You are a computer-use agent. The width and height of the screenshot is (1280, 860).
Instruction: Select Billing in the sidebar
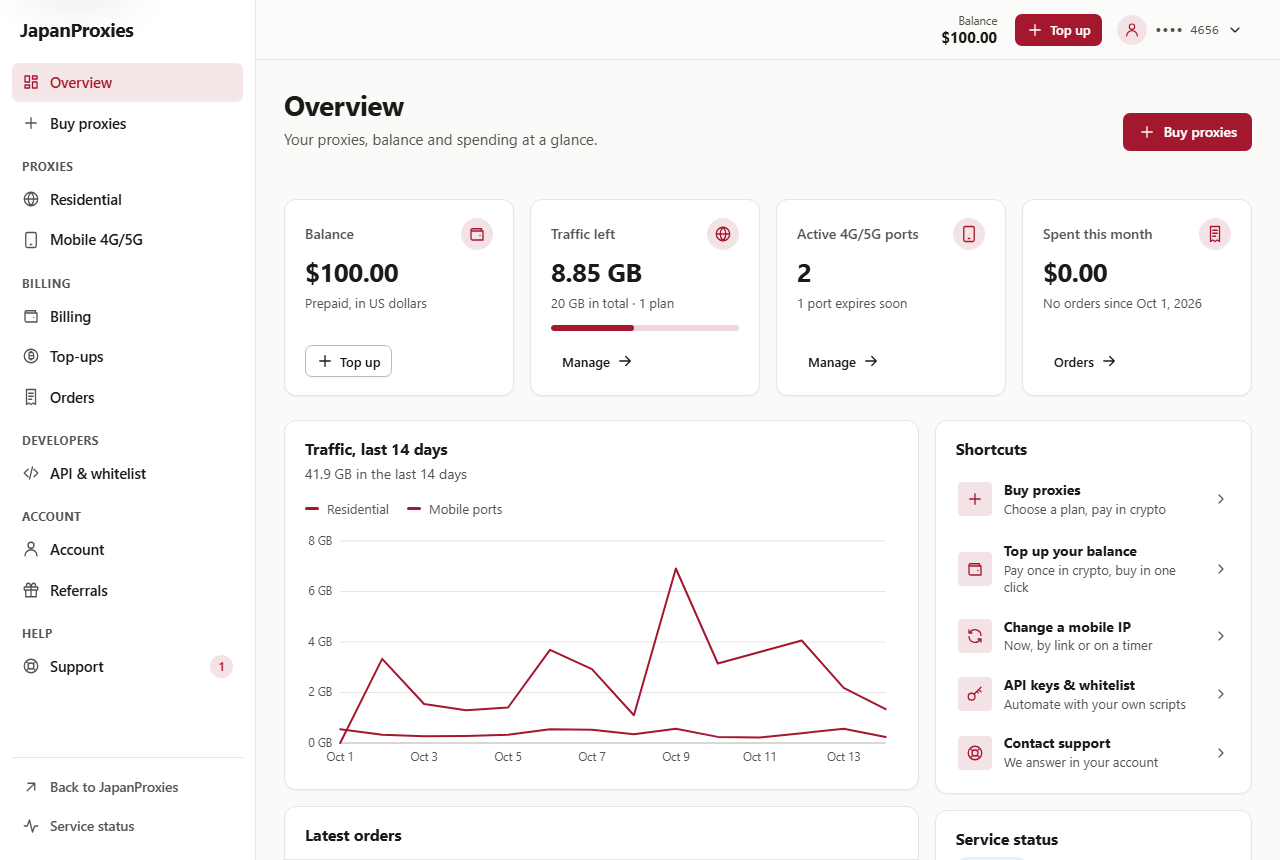(x=127, y=316)
